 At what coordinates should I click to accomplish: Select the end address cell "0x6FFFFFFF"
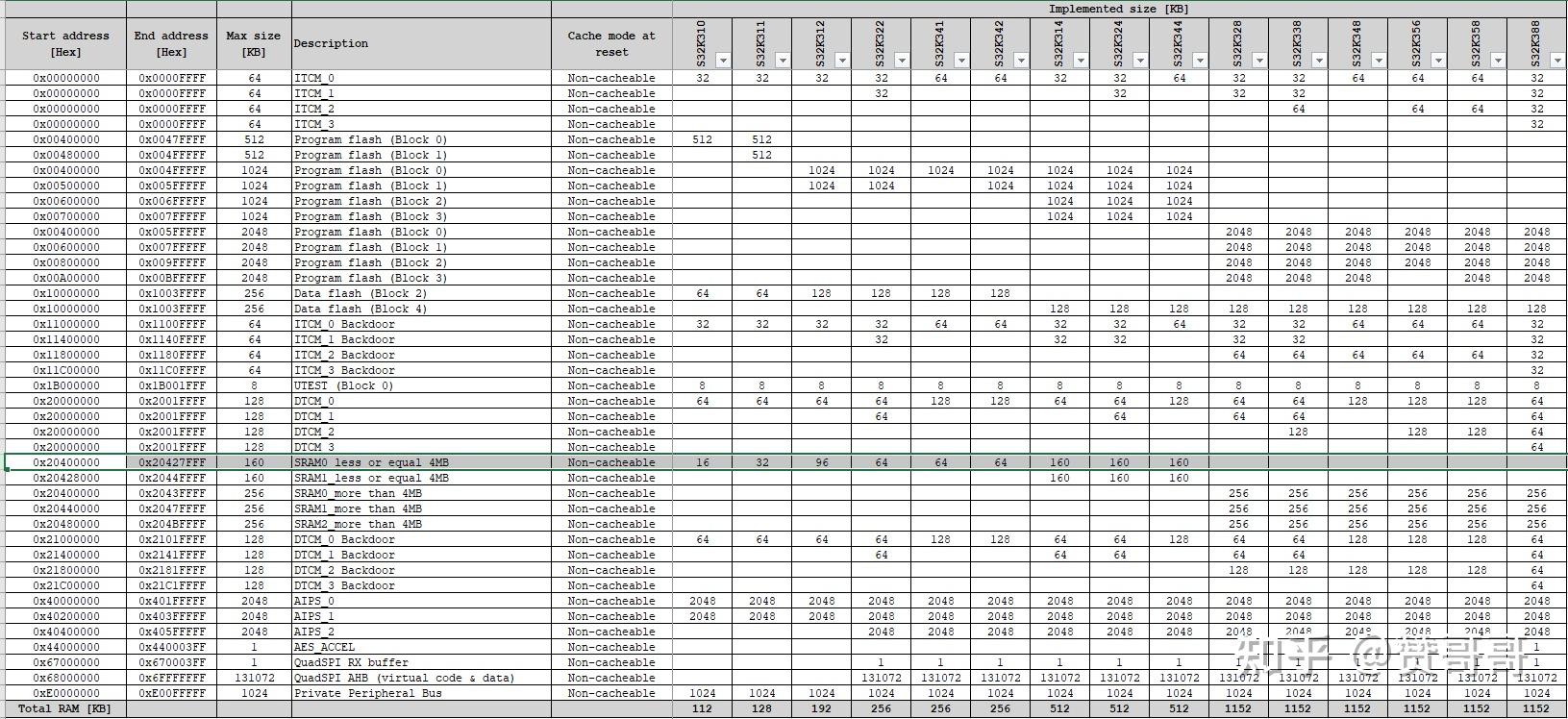point(171,678)
